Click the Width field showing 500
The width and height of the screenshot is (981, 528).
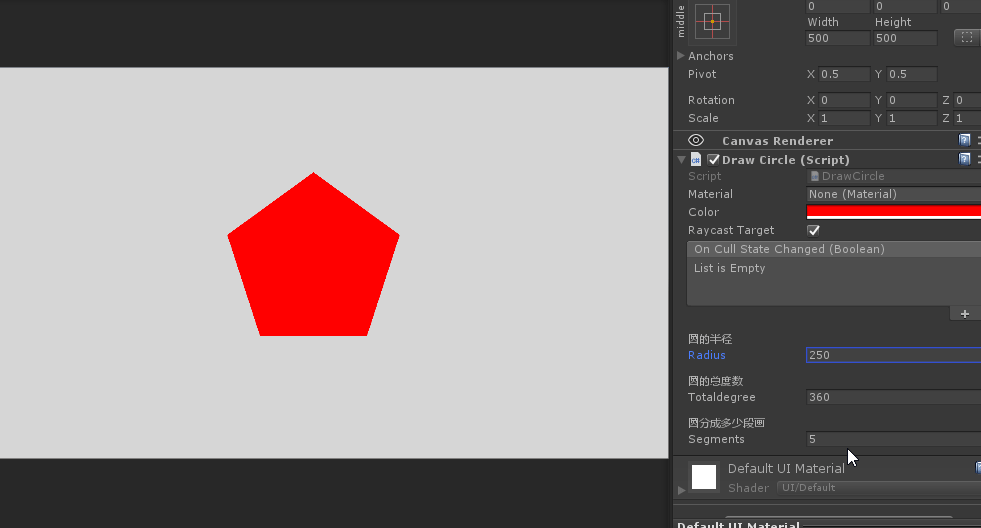pyautogui.click(x=838, y=38)
